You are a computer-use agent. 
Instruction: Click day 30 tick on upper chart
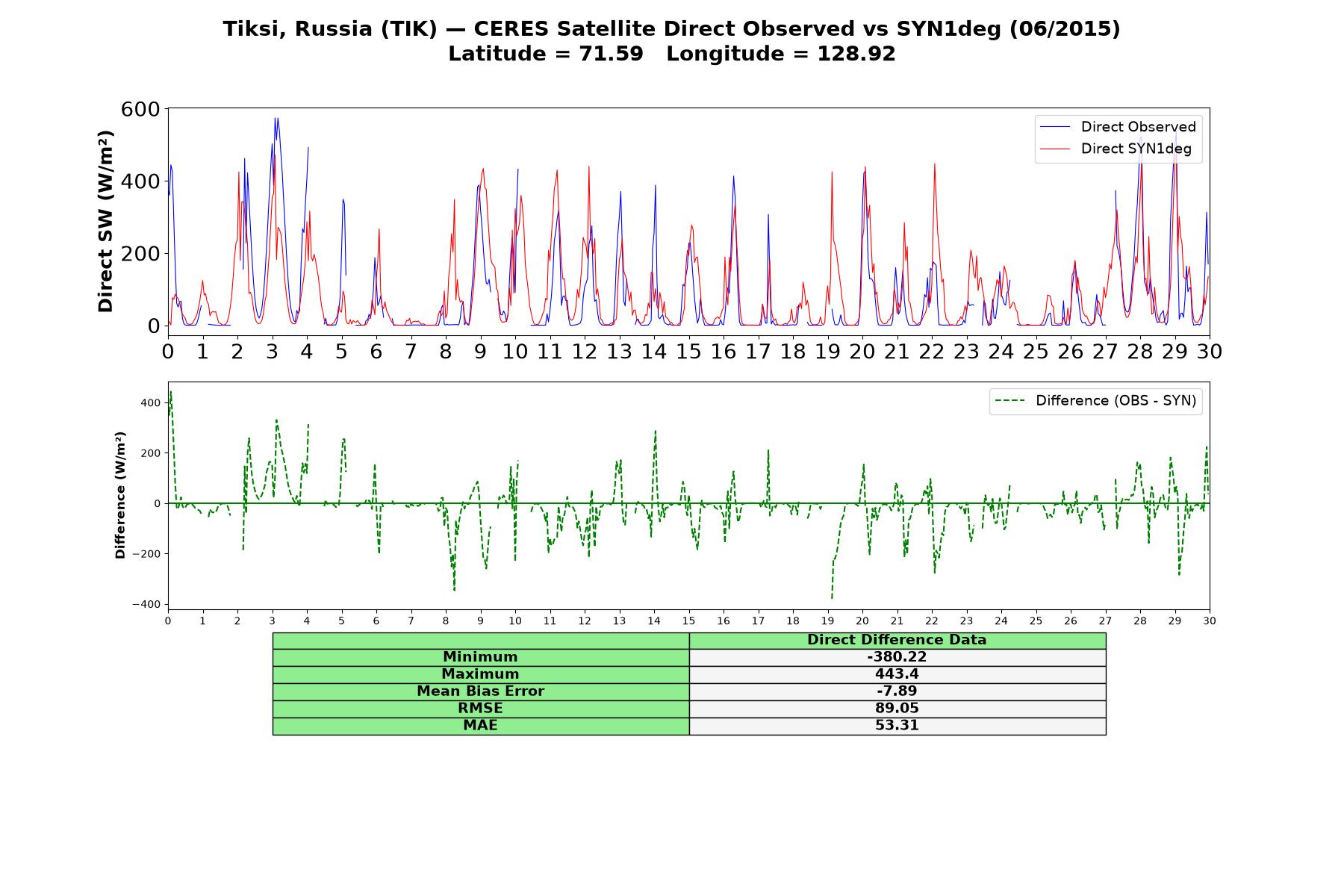click(x=1210, y=351)
